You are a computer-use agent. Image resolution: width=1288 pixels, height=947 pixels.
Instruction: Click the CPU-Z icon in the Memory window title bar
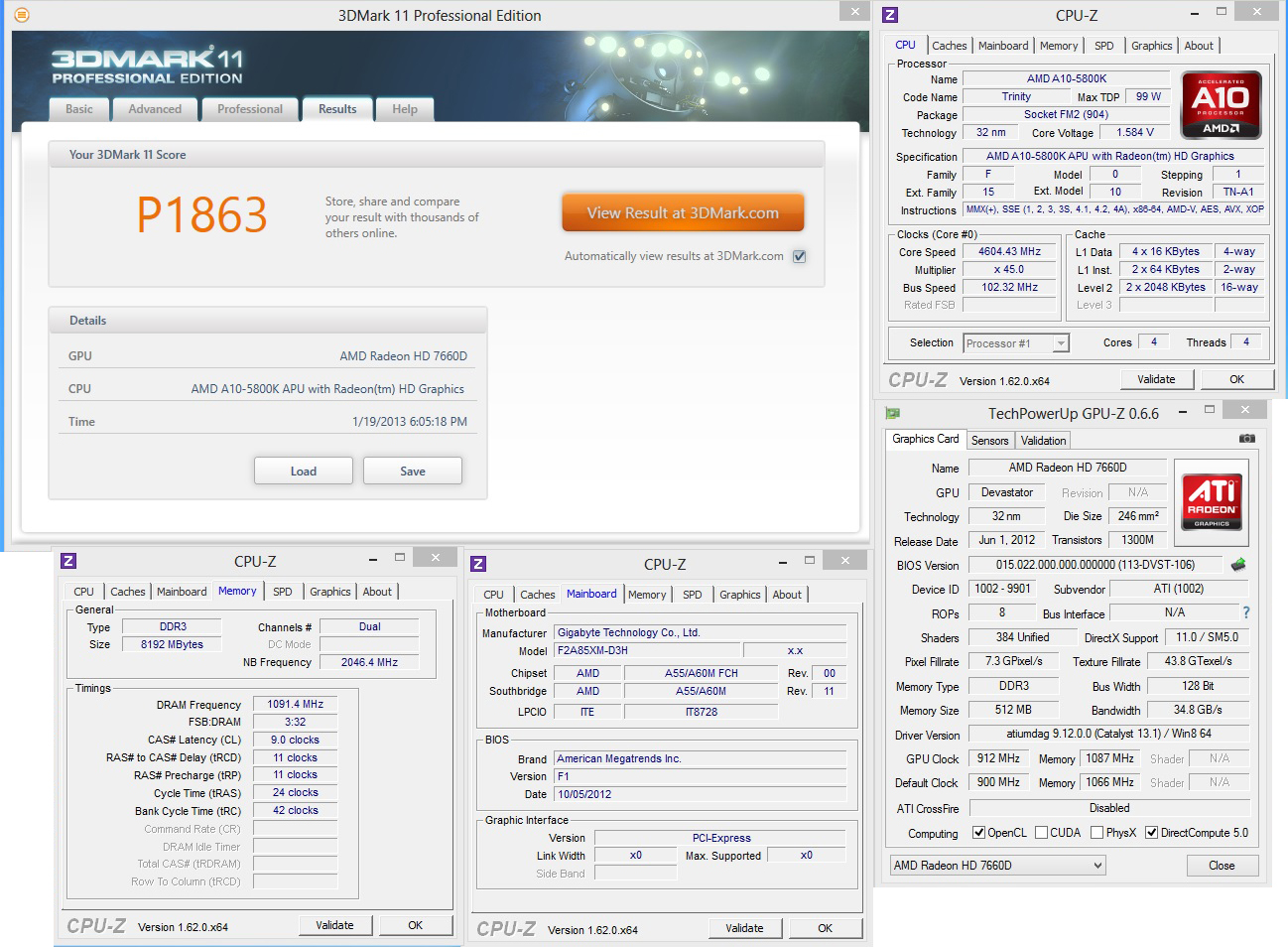click(x=68, y=561)
